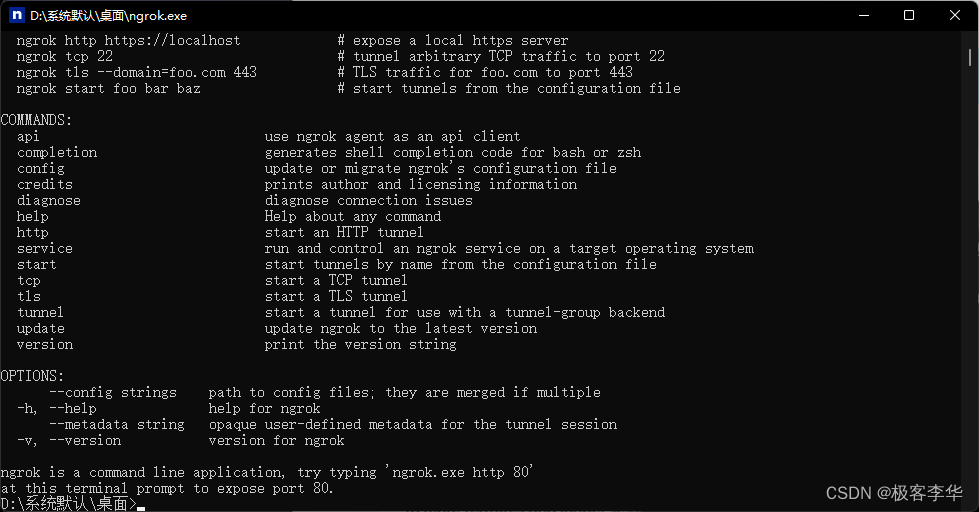The width and height of the screenshot is (979, 512).
Task: Click the 'update' command entry
Action: tap(41, 328)
